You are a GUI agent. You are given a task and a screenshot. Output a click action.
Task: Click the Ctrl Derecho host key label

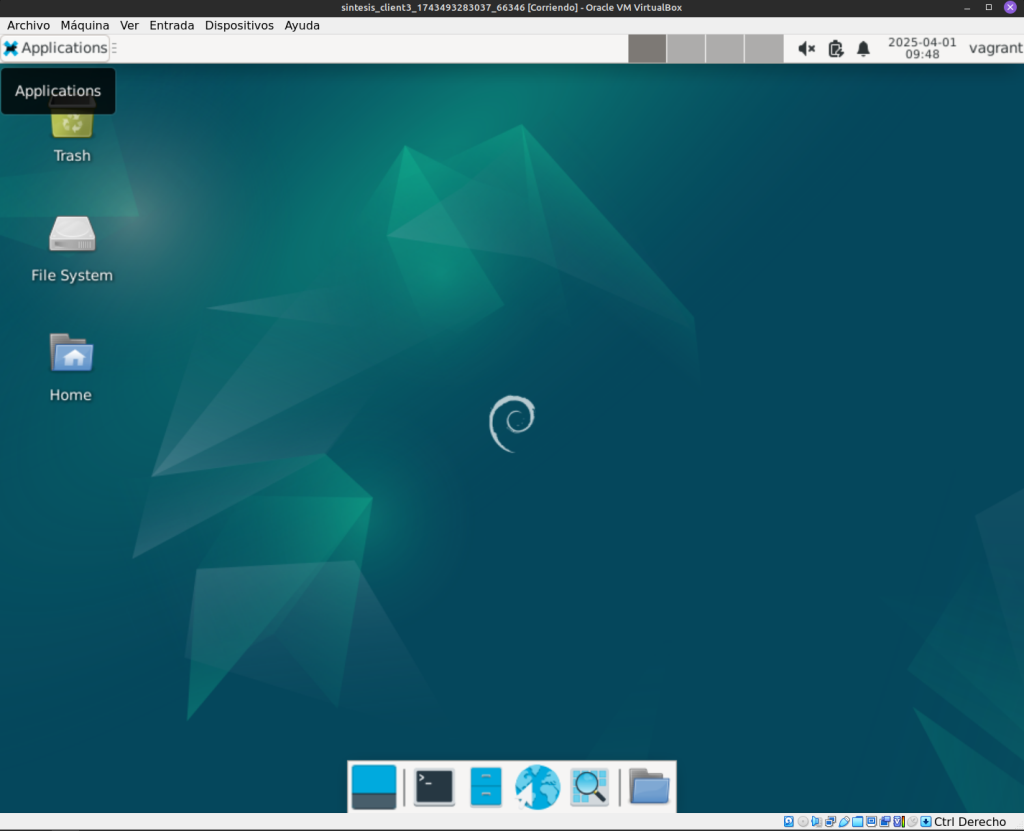click(970, 822)
